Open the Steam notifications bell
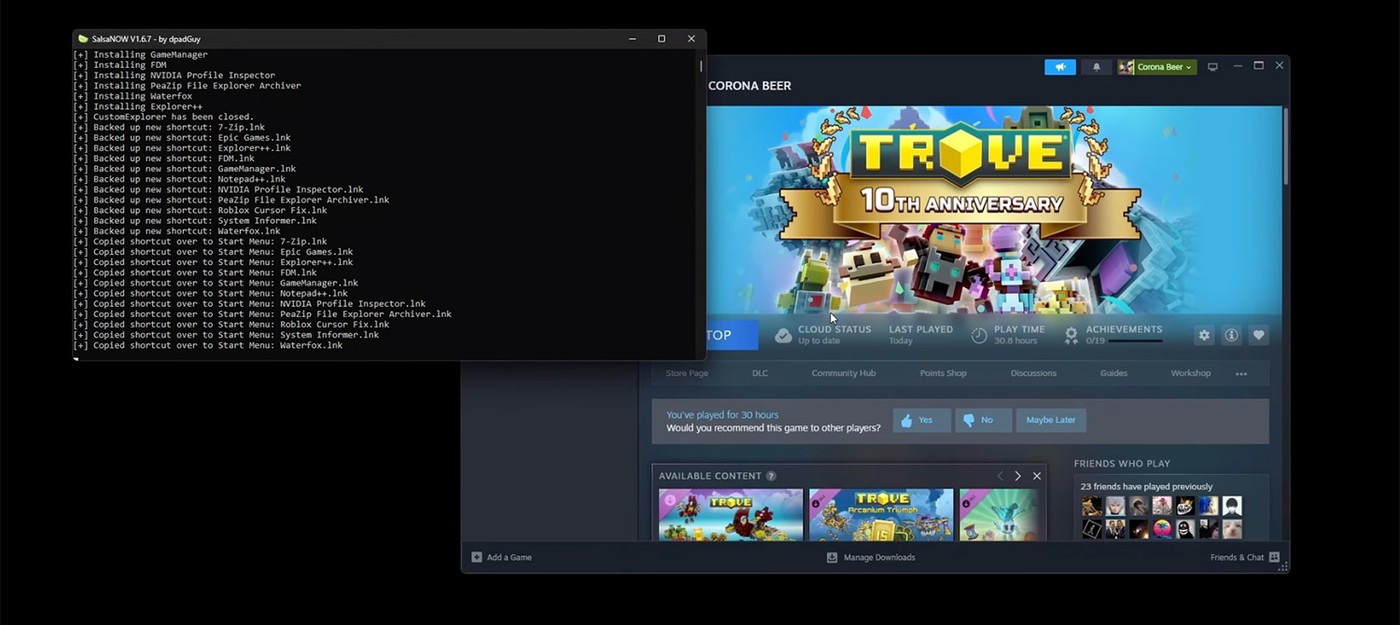 coord(1096,67)
